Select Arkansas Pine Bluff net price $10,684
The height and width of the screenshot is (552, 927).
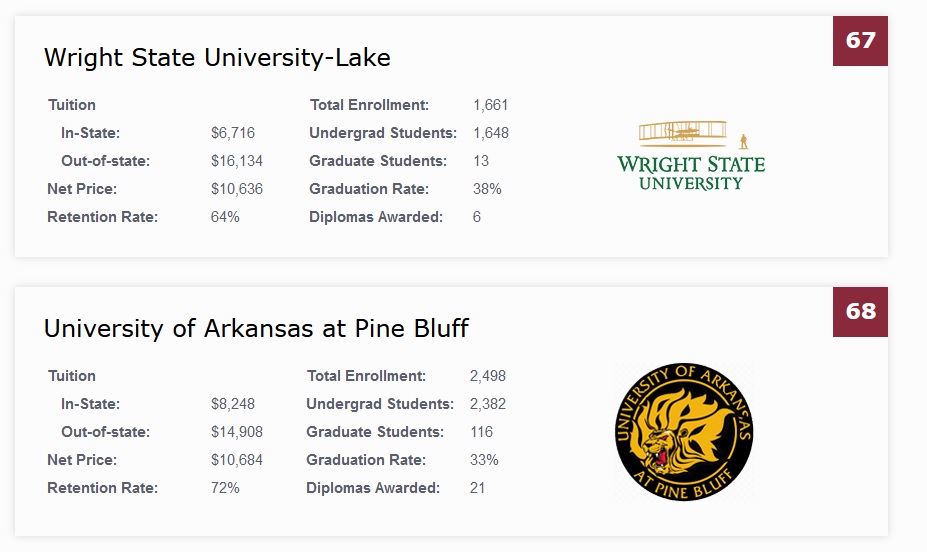pyautogui.click(x=237, y=460)
